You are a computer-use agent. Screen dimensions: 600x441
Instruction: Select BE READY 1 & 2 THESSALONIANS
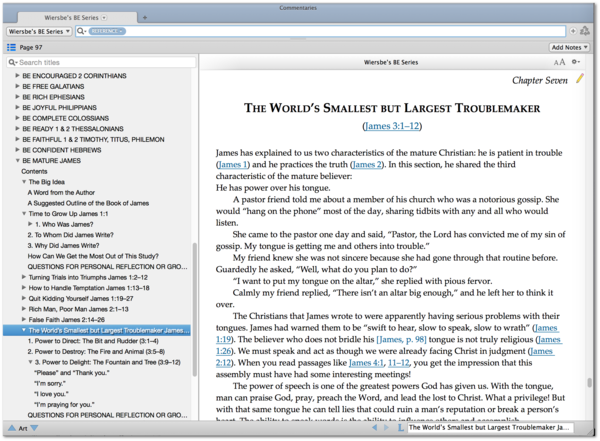pos(73,129)
